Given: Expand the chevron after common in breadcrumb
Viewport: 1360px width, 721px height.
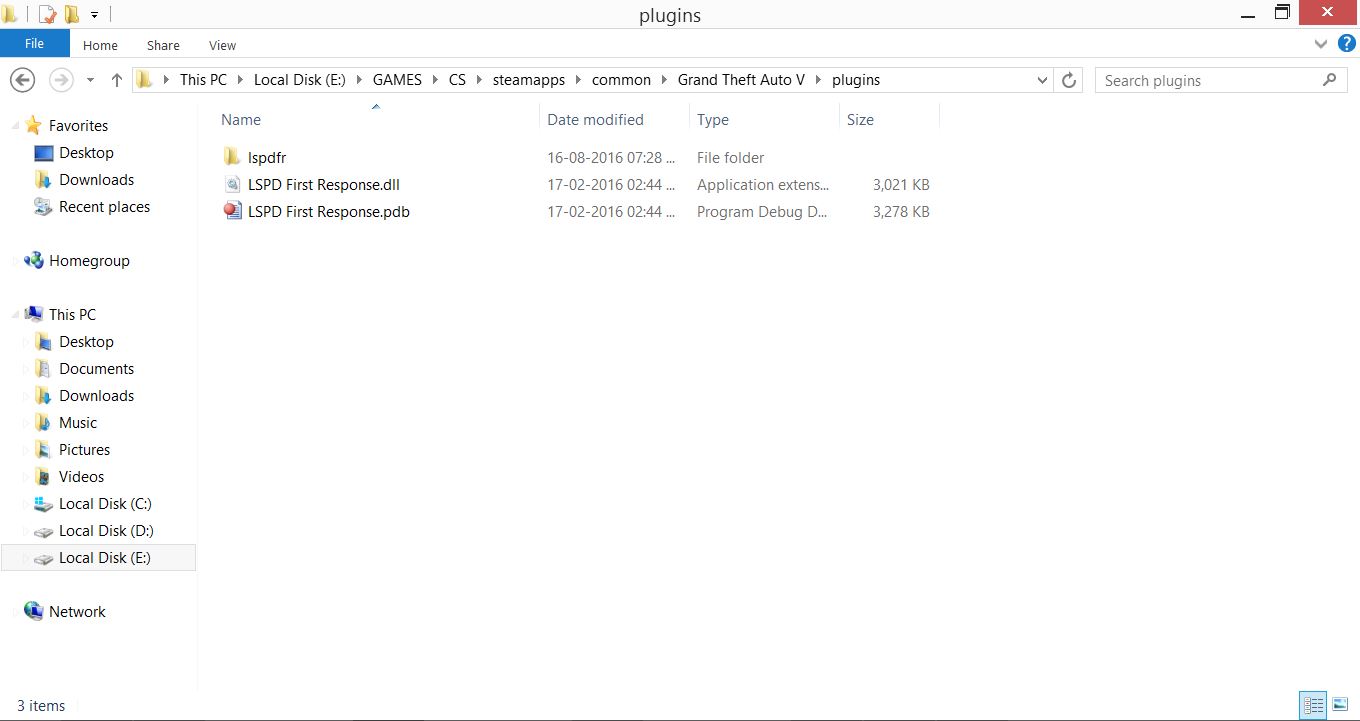Looking at the screenshot, I should 664,80.
